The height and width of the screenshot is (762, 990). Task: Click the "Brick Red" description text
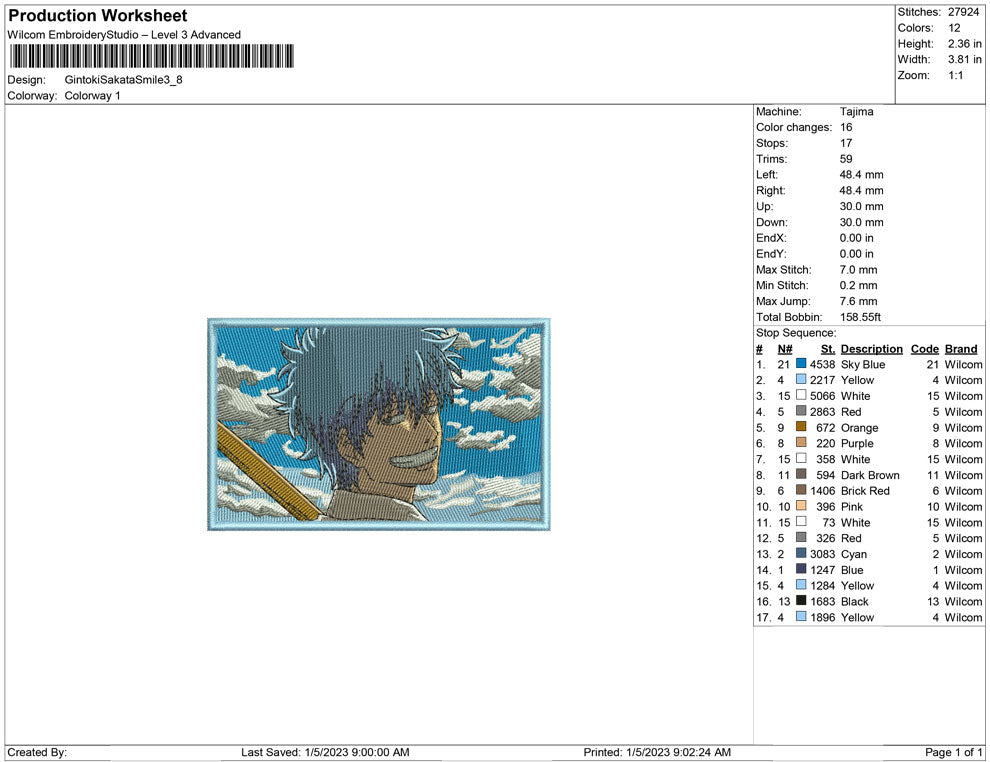865,491
